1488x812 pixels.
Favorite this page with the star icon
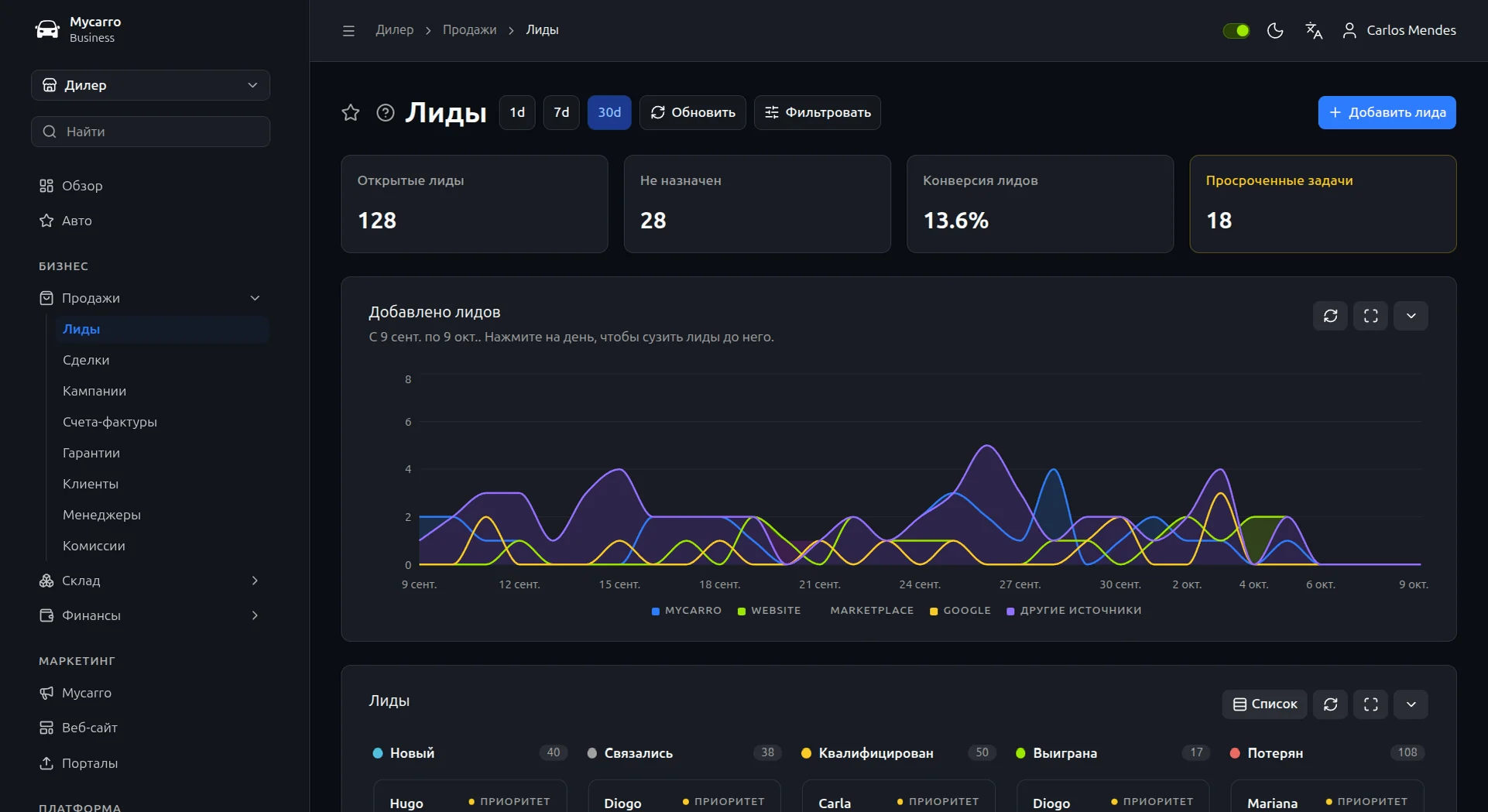[351, 112]
